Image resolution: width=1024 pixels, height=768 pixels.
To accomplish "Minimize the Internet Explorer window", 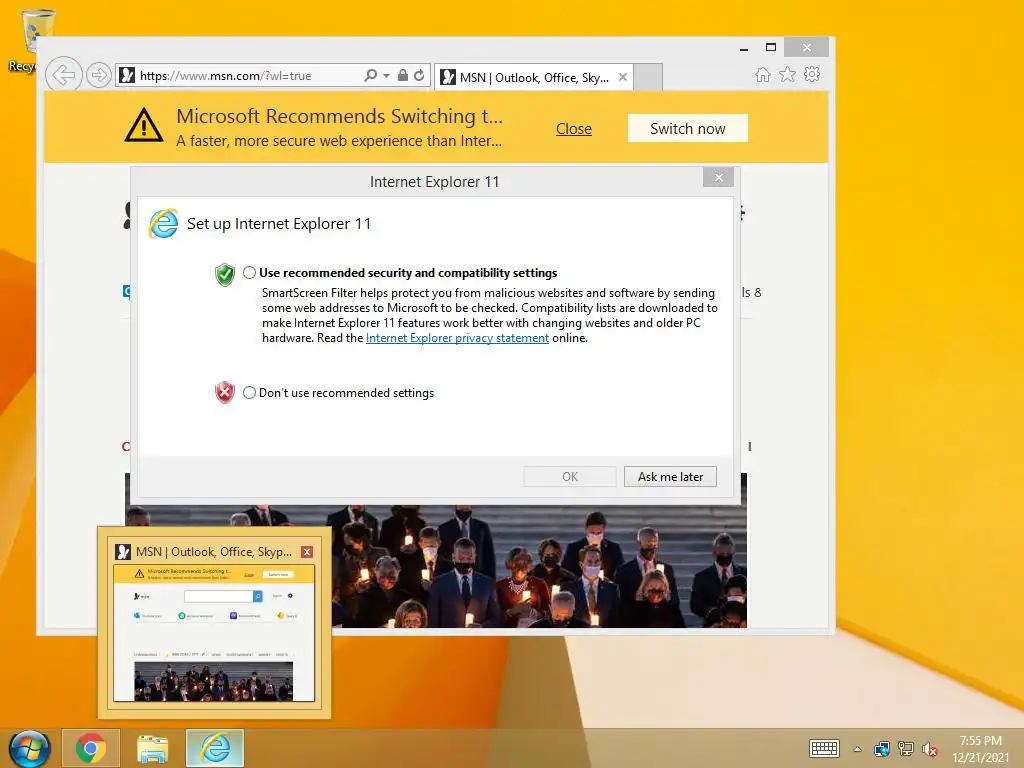I will tap(744, 48).
